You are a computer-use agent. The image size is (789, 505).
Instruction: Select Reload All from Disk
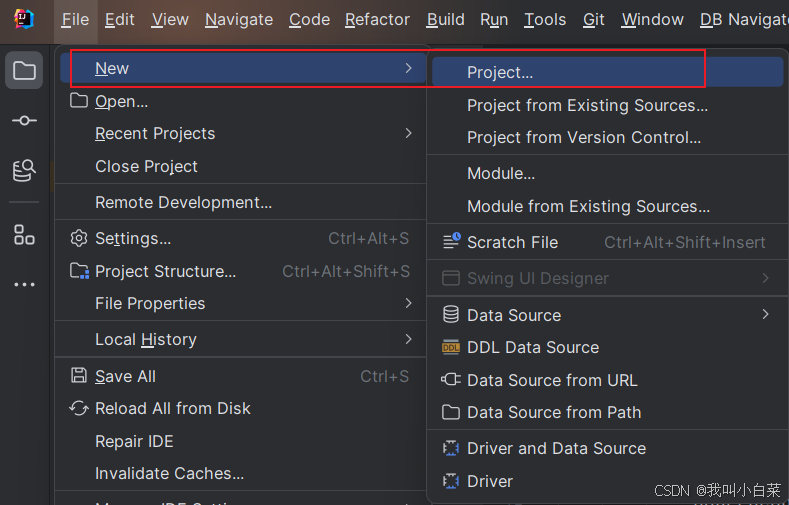click(x=172, y=408)
